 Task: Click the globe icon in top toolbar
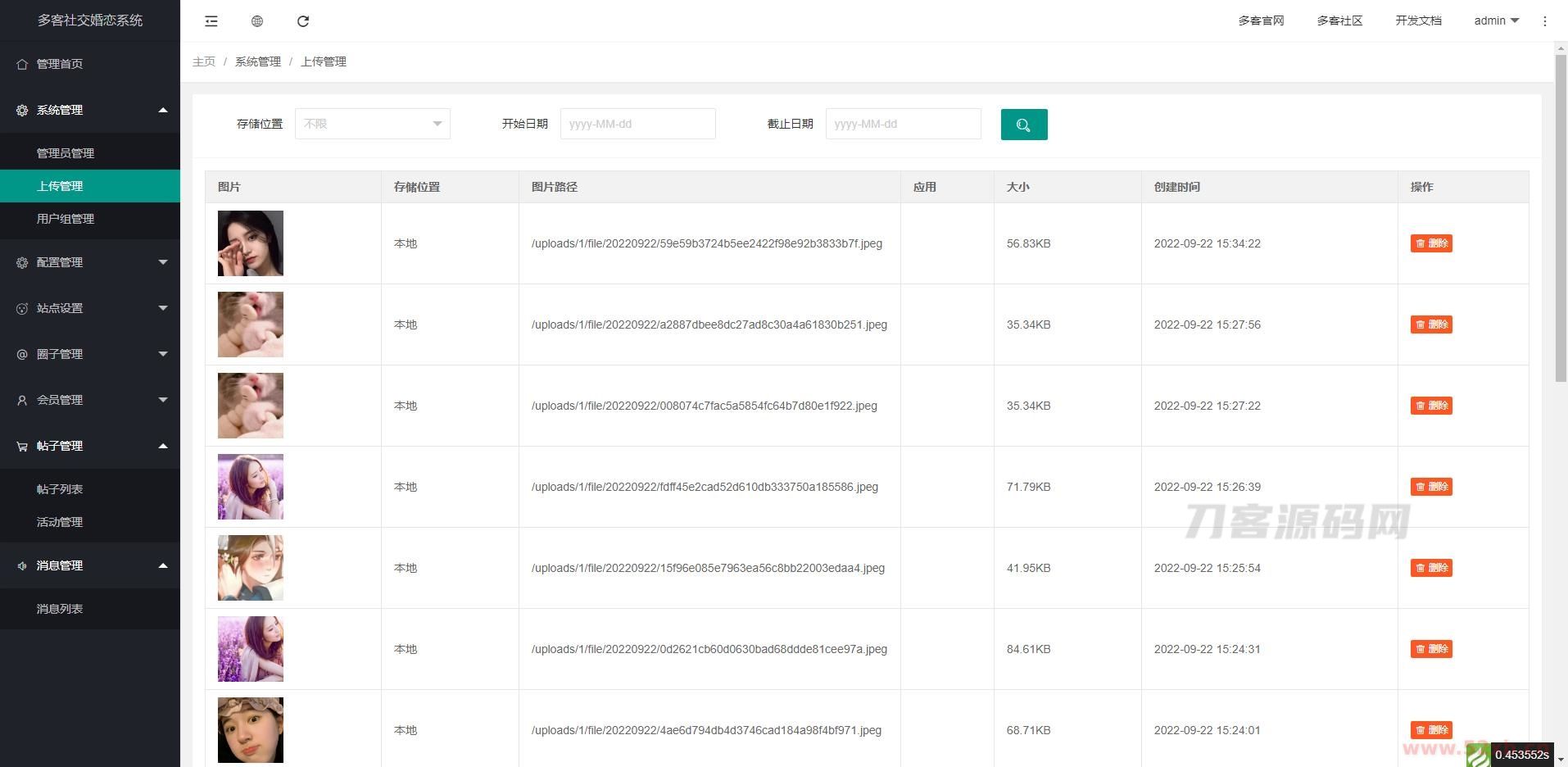pyautogui.click(x=257, y=21)
